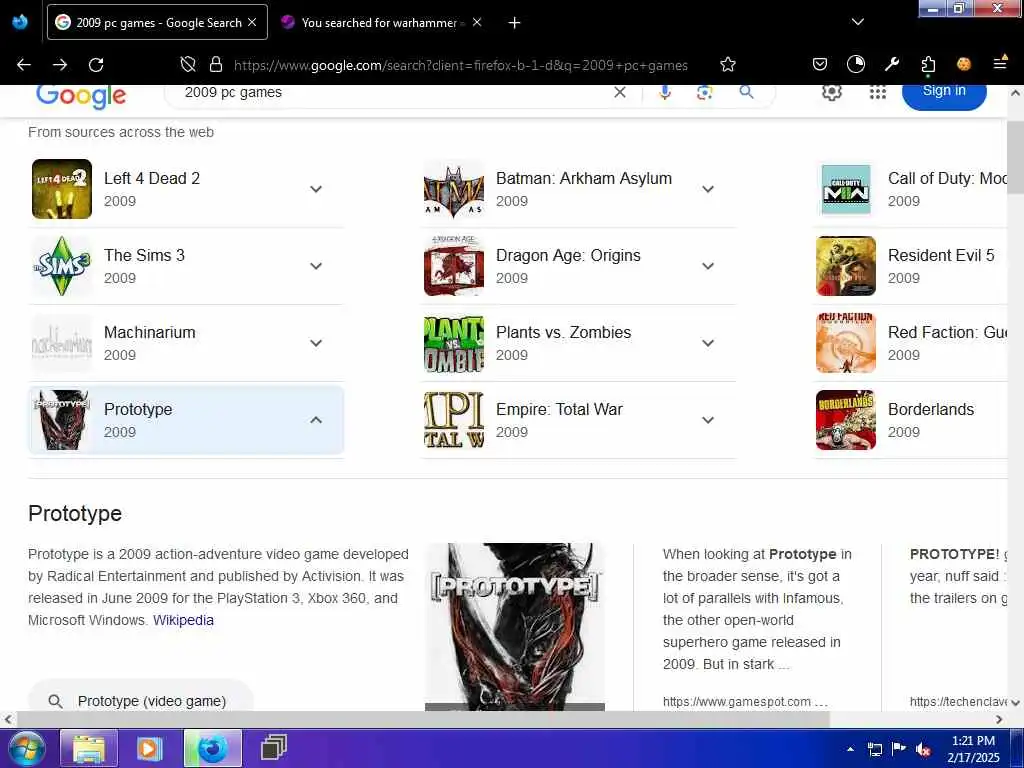Open the Firefox View icon
This screenshot has height=768, width=1024.
point(20,22)
